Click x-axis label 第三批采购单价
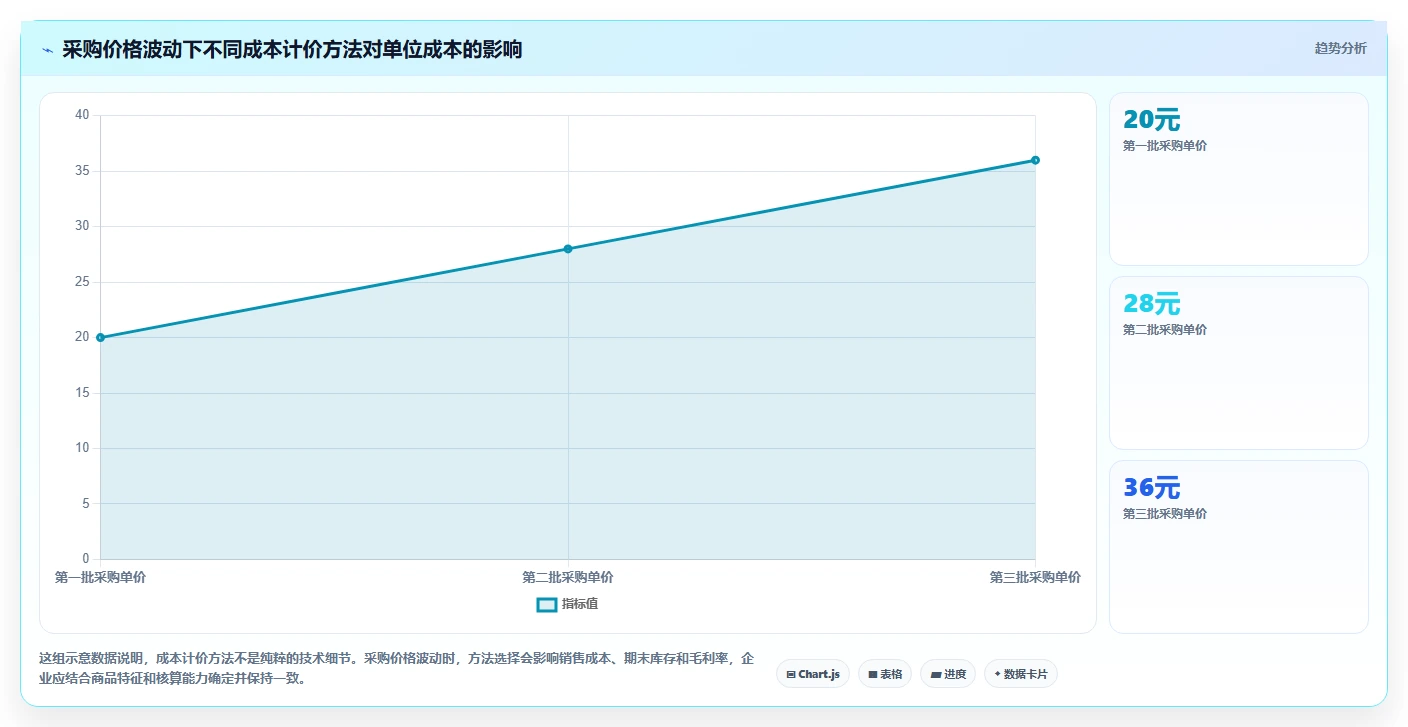Screen dimensions: 1408x727 pos(1035,578)
